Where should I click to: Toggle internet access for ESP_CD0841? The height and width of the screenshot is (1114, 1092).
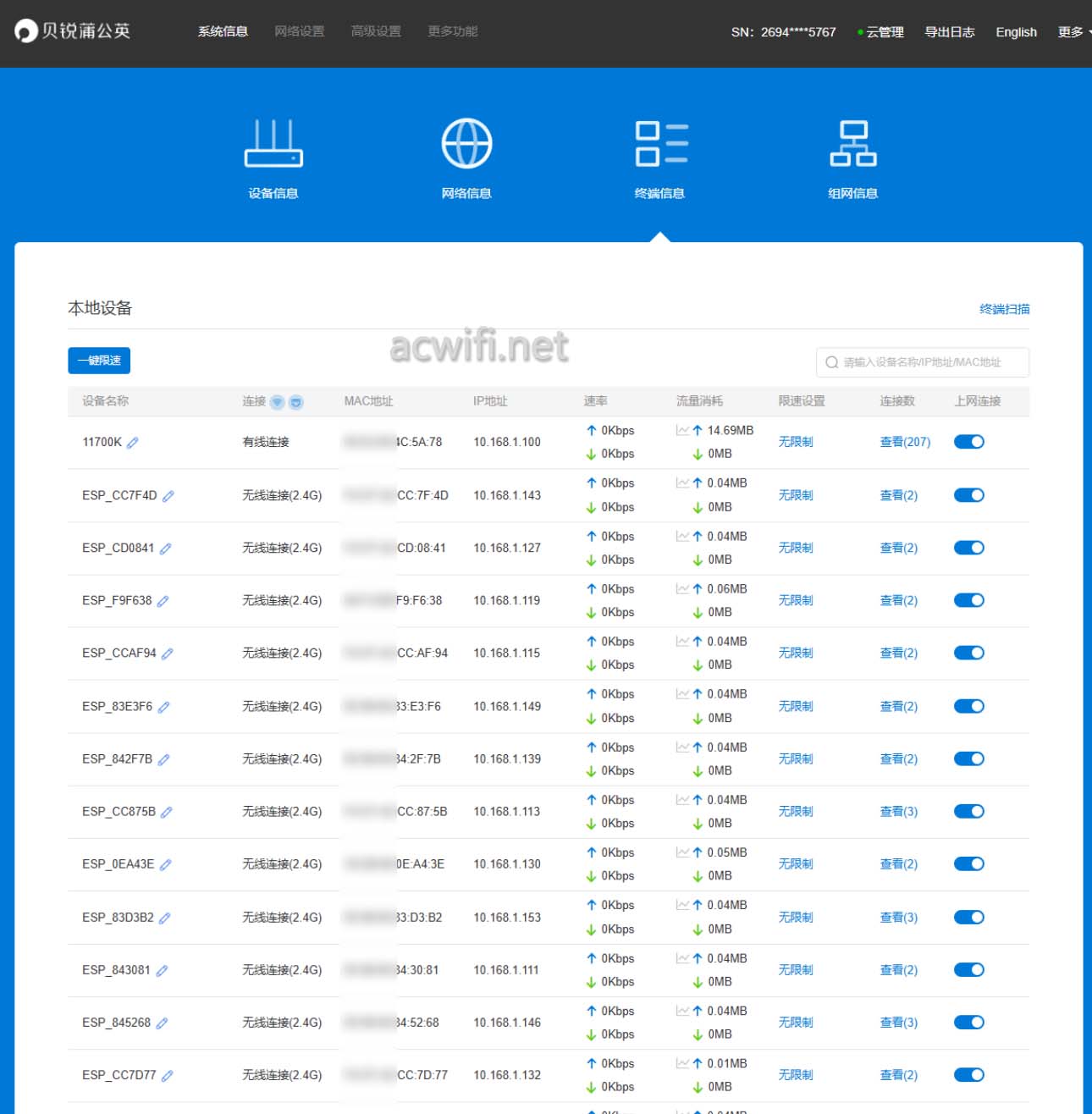point(969,547)
